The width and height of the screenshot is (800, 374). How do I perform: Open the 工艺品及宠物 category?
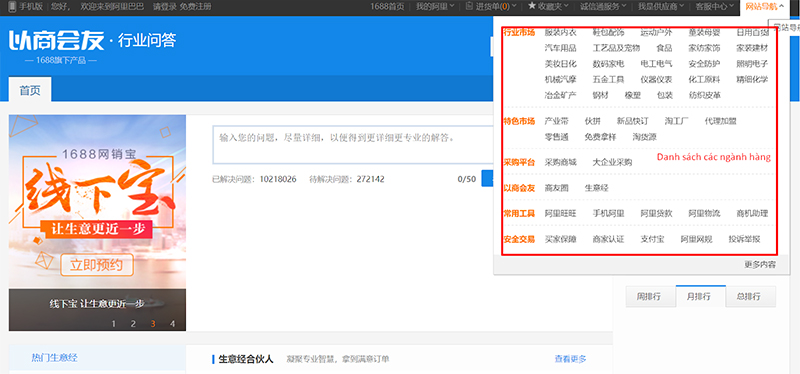(x=616, y=48)
